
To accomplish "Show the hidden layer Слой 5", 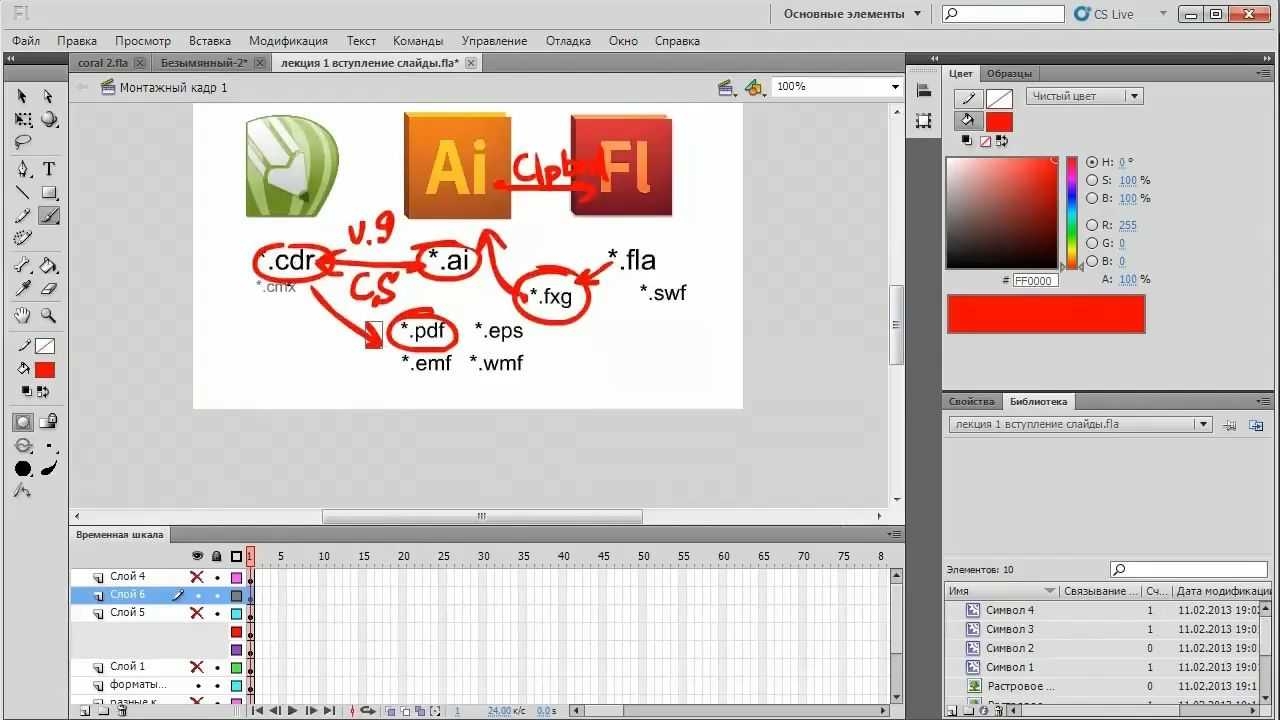I will point(197,613).
